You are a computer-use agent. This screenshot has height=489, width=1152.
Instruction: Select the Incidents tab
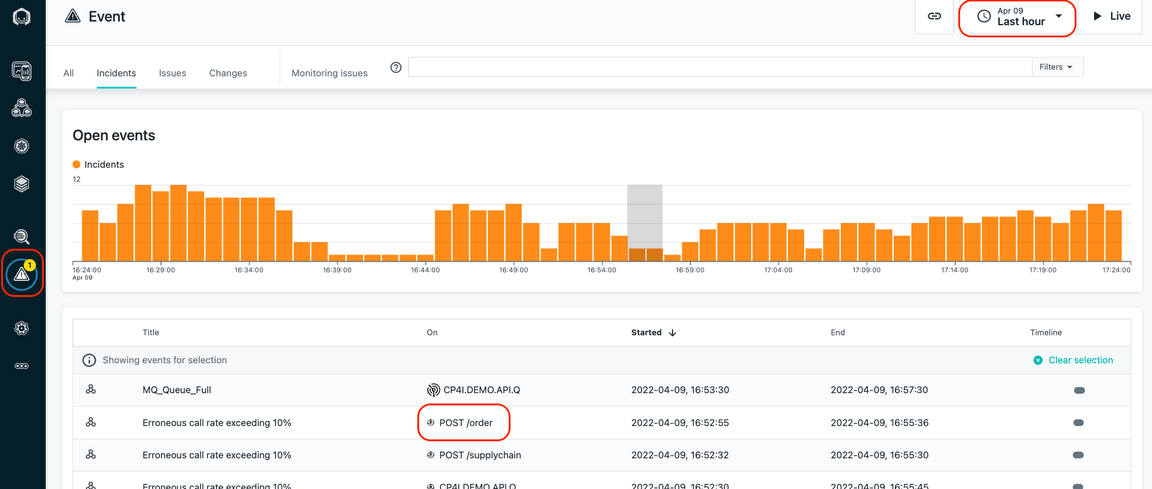coord(116,73)
